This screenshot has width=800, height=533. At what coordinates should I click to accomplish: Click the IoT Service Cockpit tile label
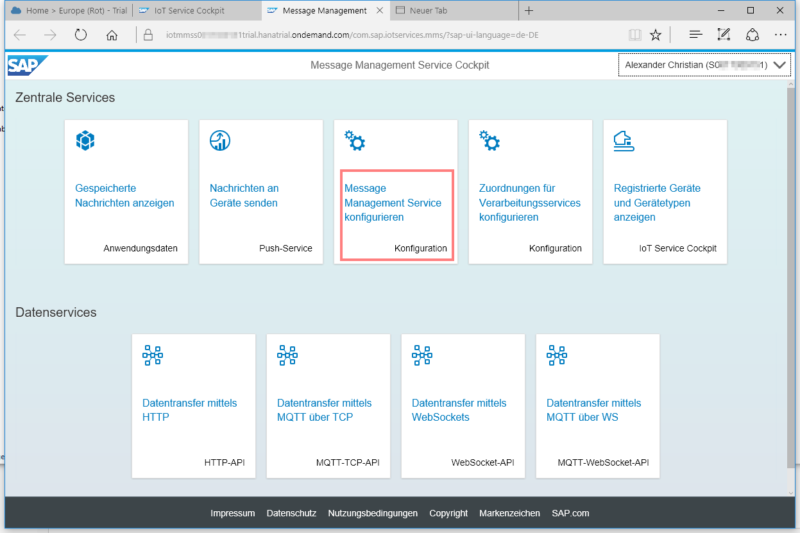[678, 248]
